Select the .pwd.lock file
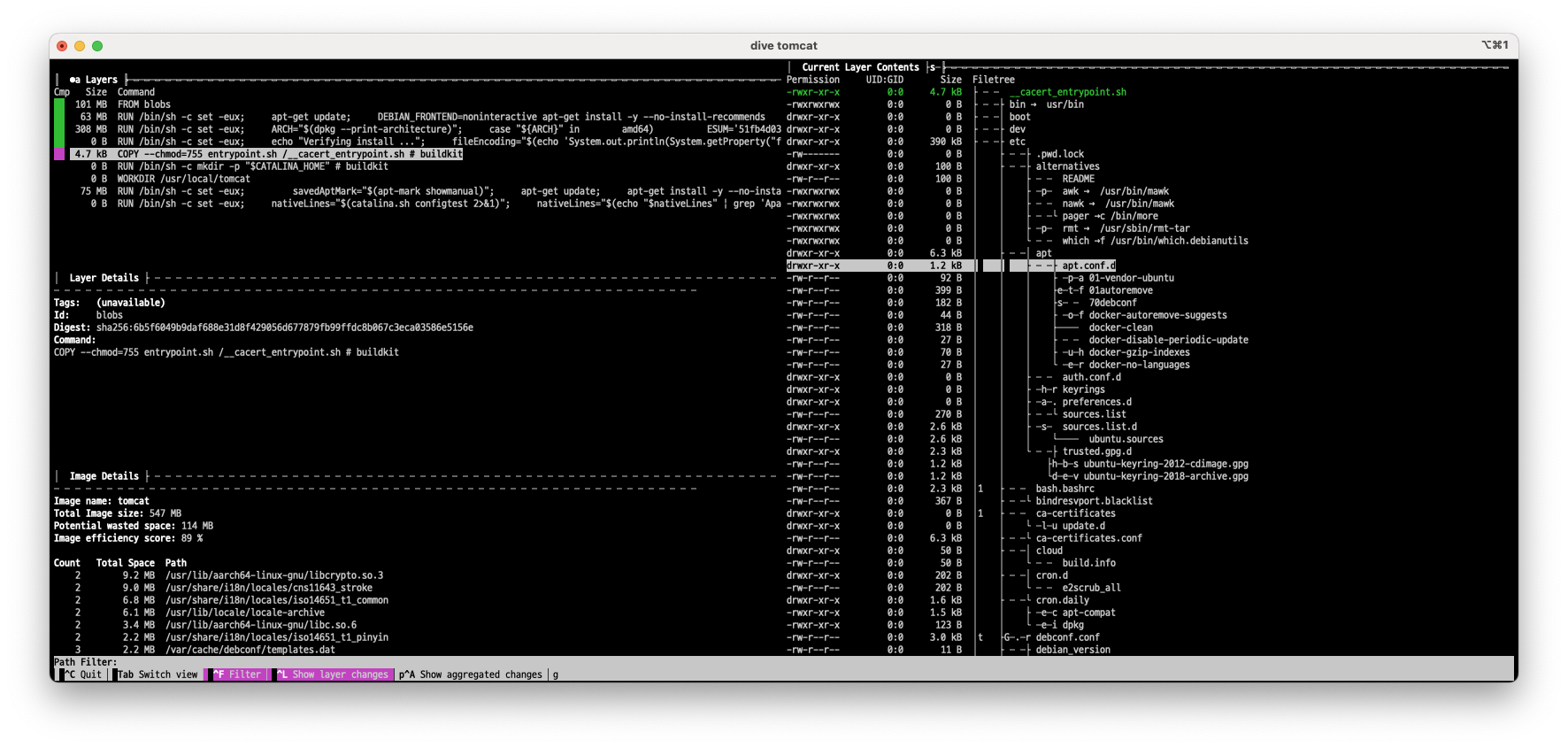This screenshot has width=1568, height=748. coord(1060,154)
